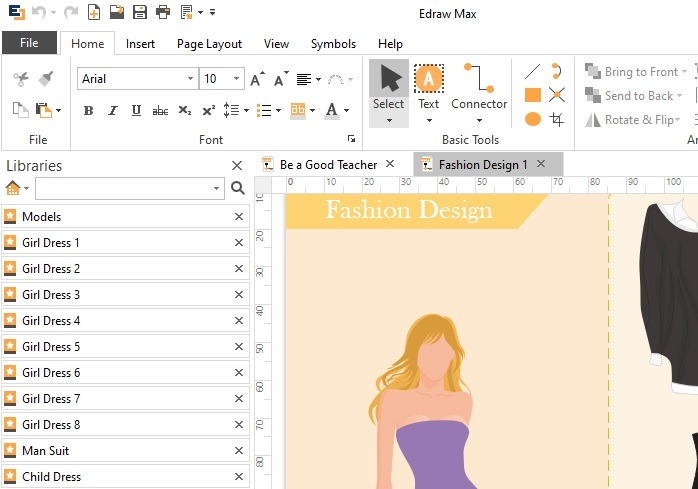
Task: Open the text highlight dropdown
Action: [x=312, y=110]
